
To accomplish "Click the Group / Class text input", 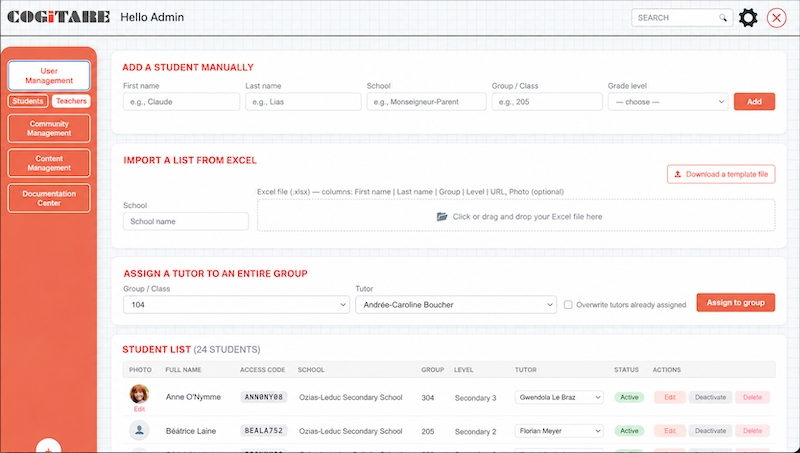I will 547,102.
